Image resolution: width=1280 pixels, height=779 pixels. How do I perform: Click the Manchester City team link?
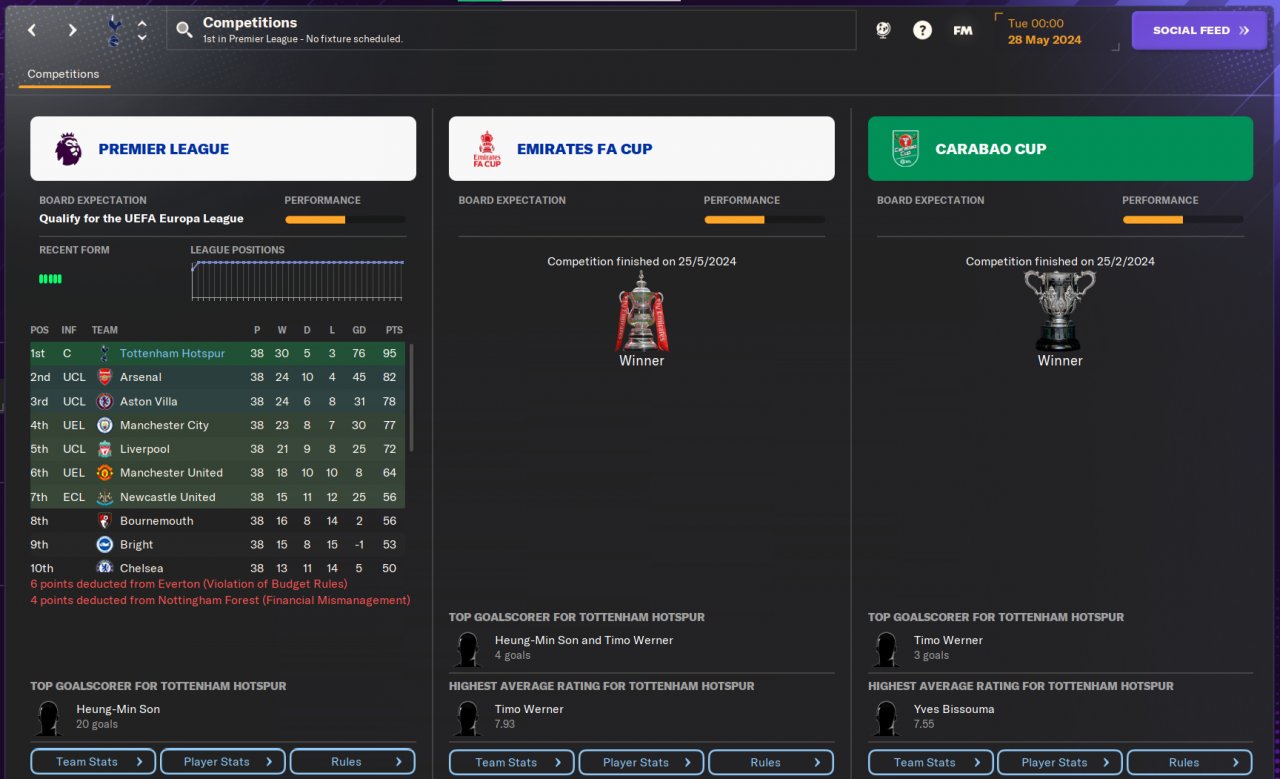coord(164,425)
